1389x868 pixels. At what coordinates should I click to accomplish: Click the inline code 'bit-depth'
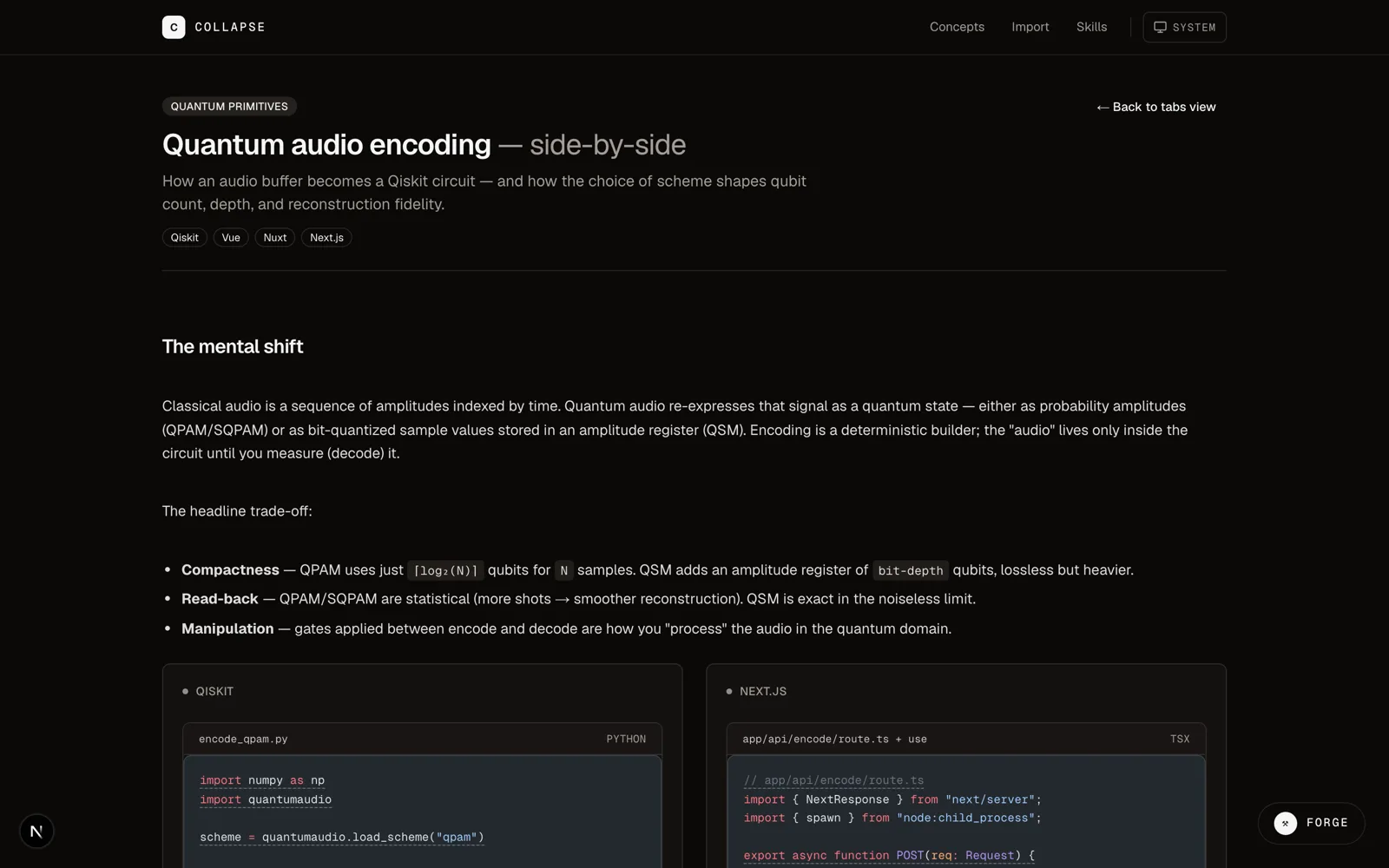point(910,570)
